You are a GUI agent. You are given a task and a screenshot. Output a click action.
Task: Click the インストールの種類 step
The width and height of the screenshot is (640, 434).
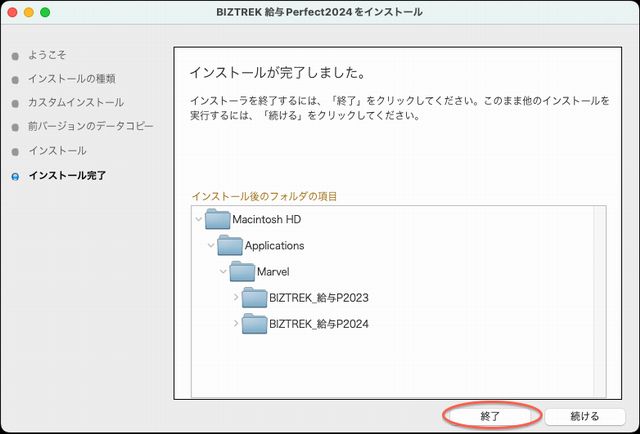coord(71,79)
